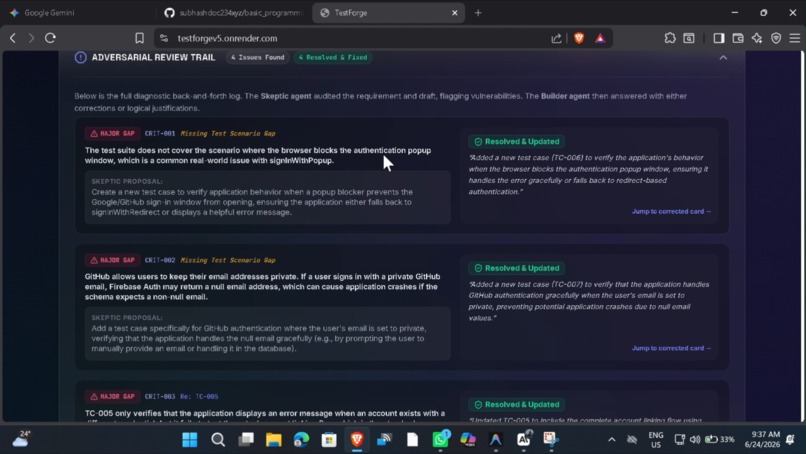Reload the TestForge page
This screenshot has width=806, height=454.
50,38
